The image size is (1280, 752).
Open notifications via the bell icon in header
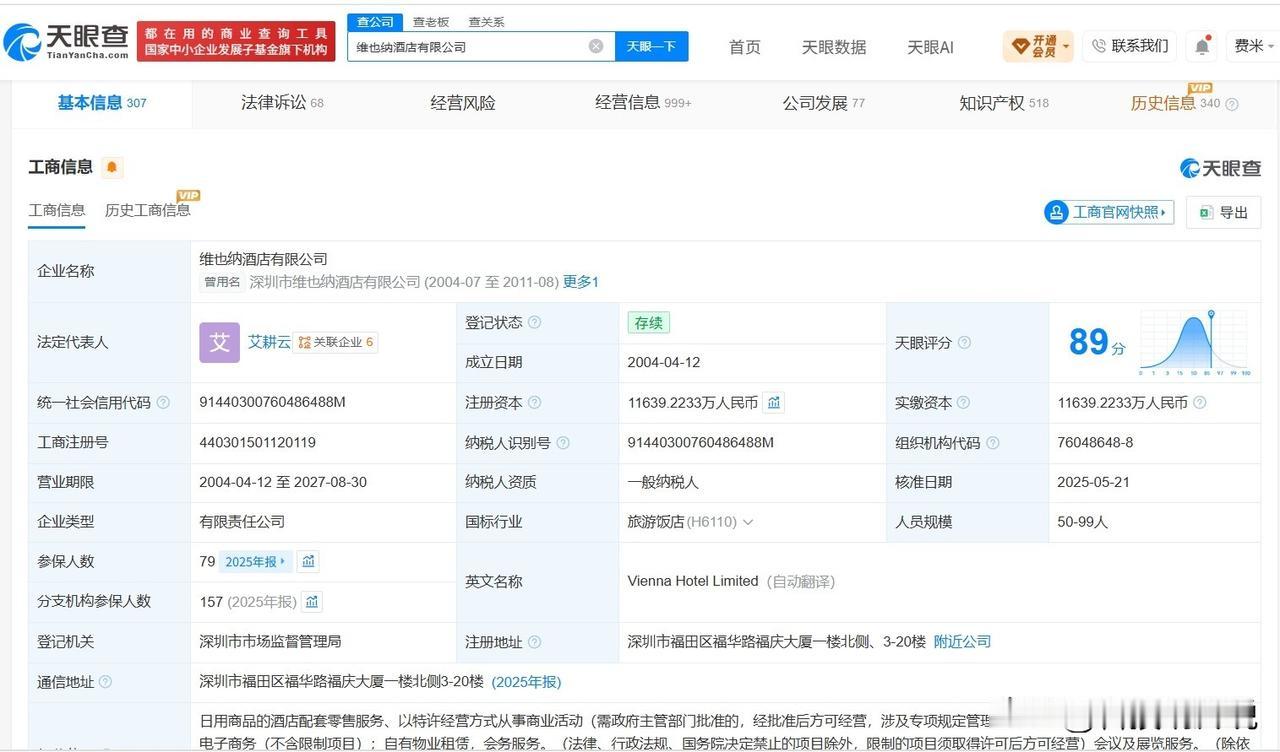coord(1202,46)
